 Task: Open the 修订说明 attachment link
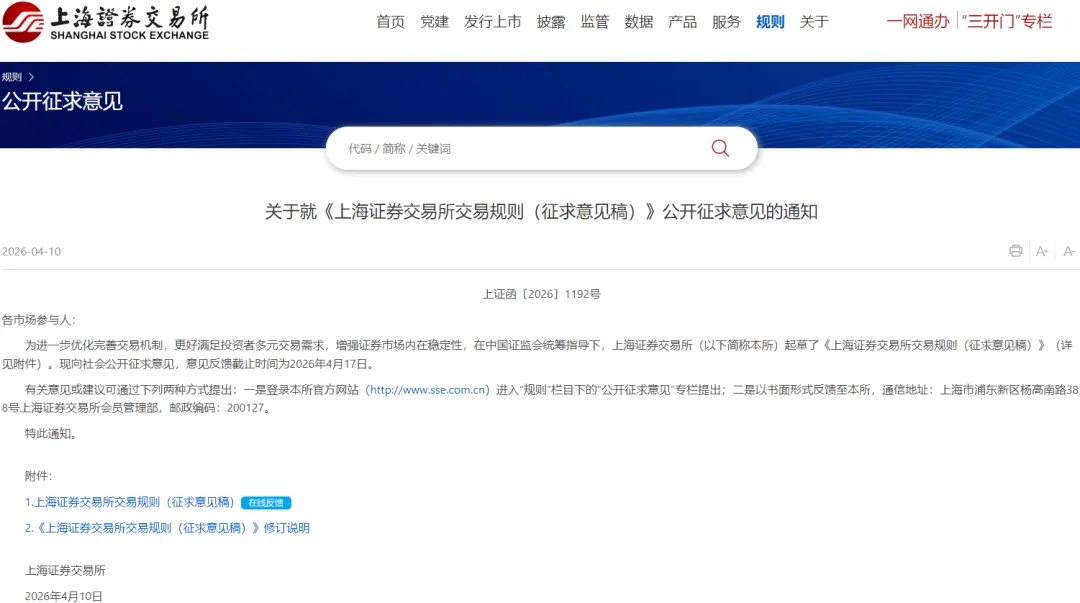[165, 528]
